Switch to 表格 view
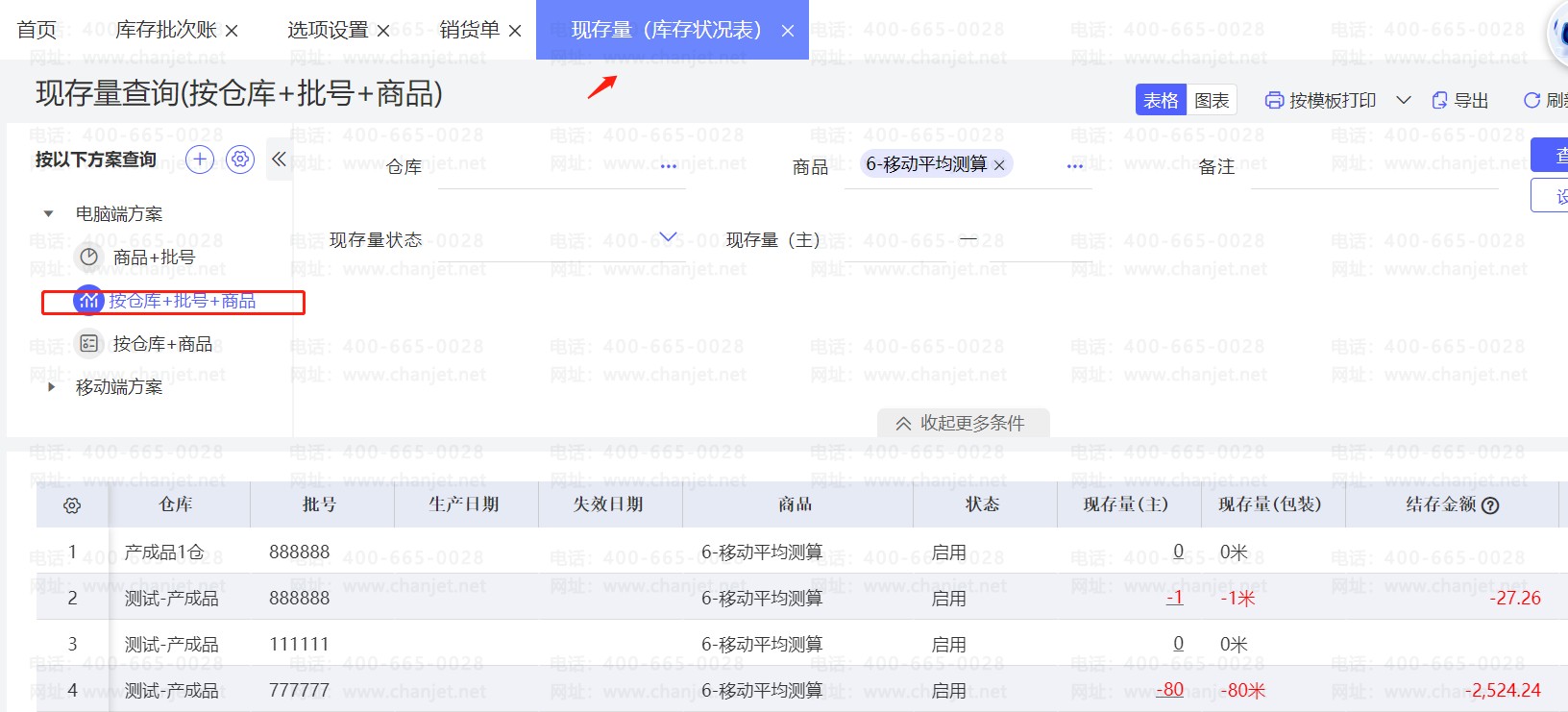 point(1161,100)
